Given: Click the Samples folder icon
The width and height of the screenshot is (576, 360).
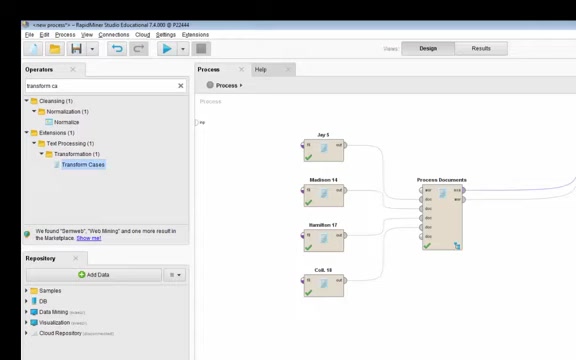Looking at the screenshot, I should pos(34,291).
